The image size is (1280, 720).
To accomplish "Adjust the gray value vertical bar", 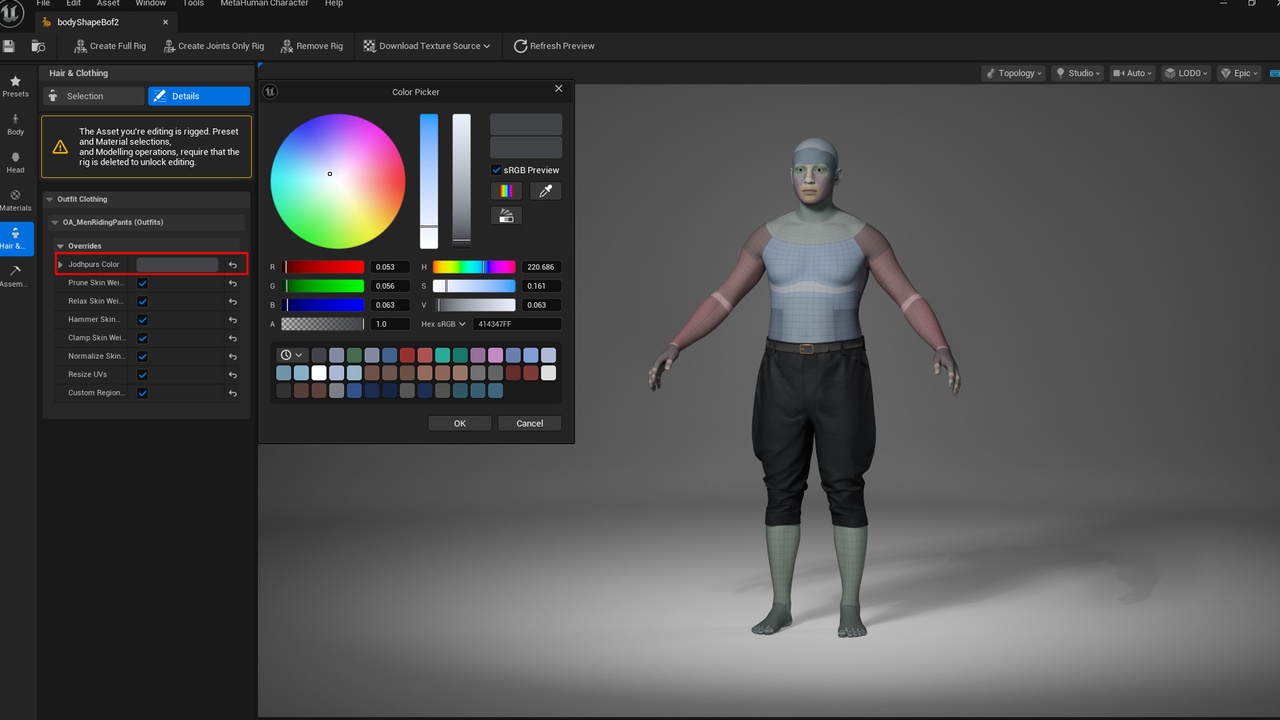I will tap(461, 181).
